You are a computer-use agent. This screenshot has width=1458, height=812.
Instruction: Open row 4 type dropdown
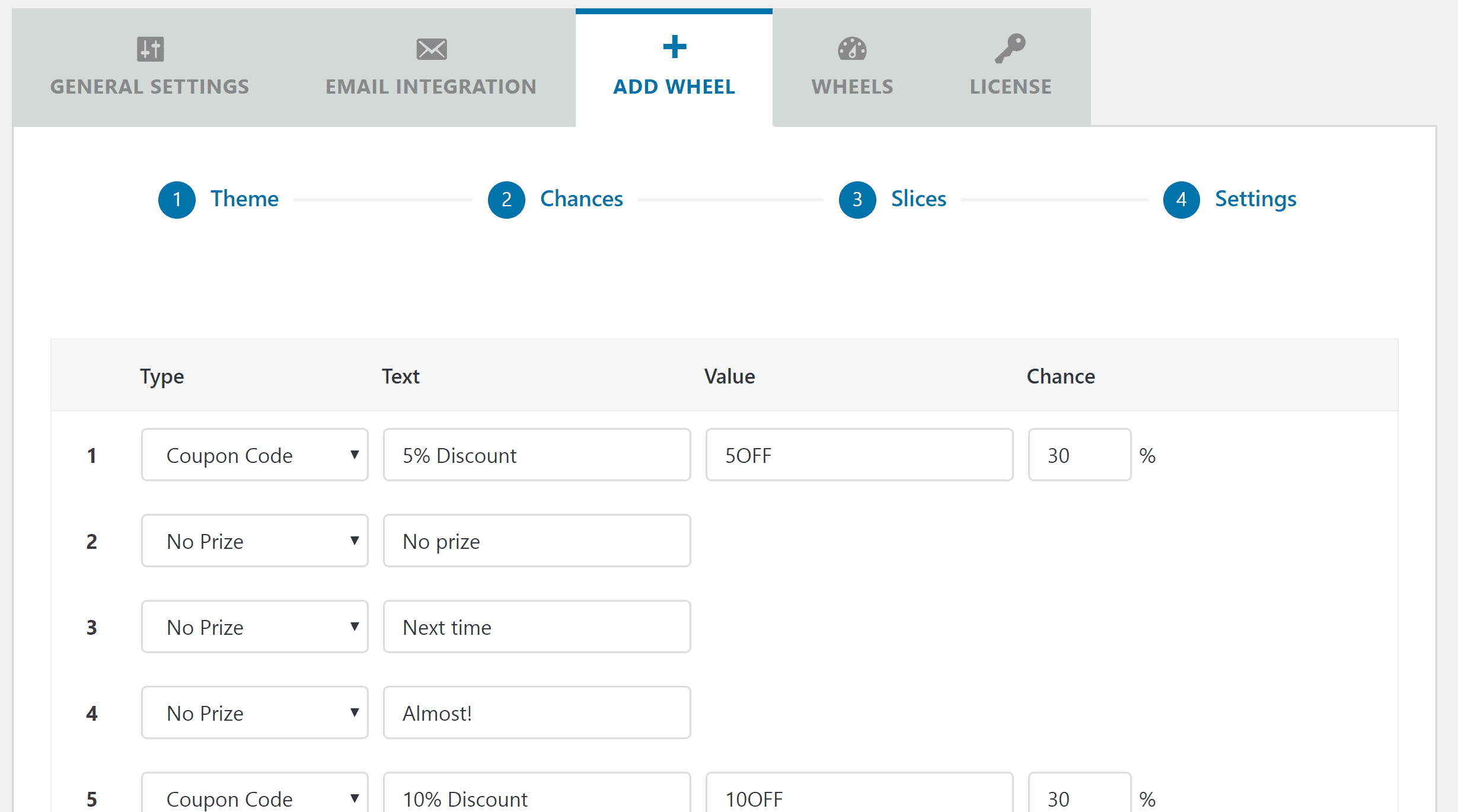point(254,713)
